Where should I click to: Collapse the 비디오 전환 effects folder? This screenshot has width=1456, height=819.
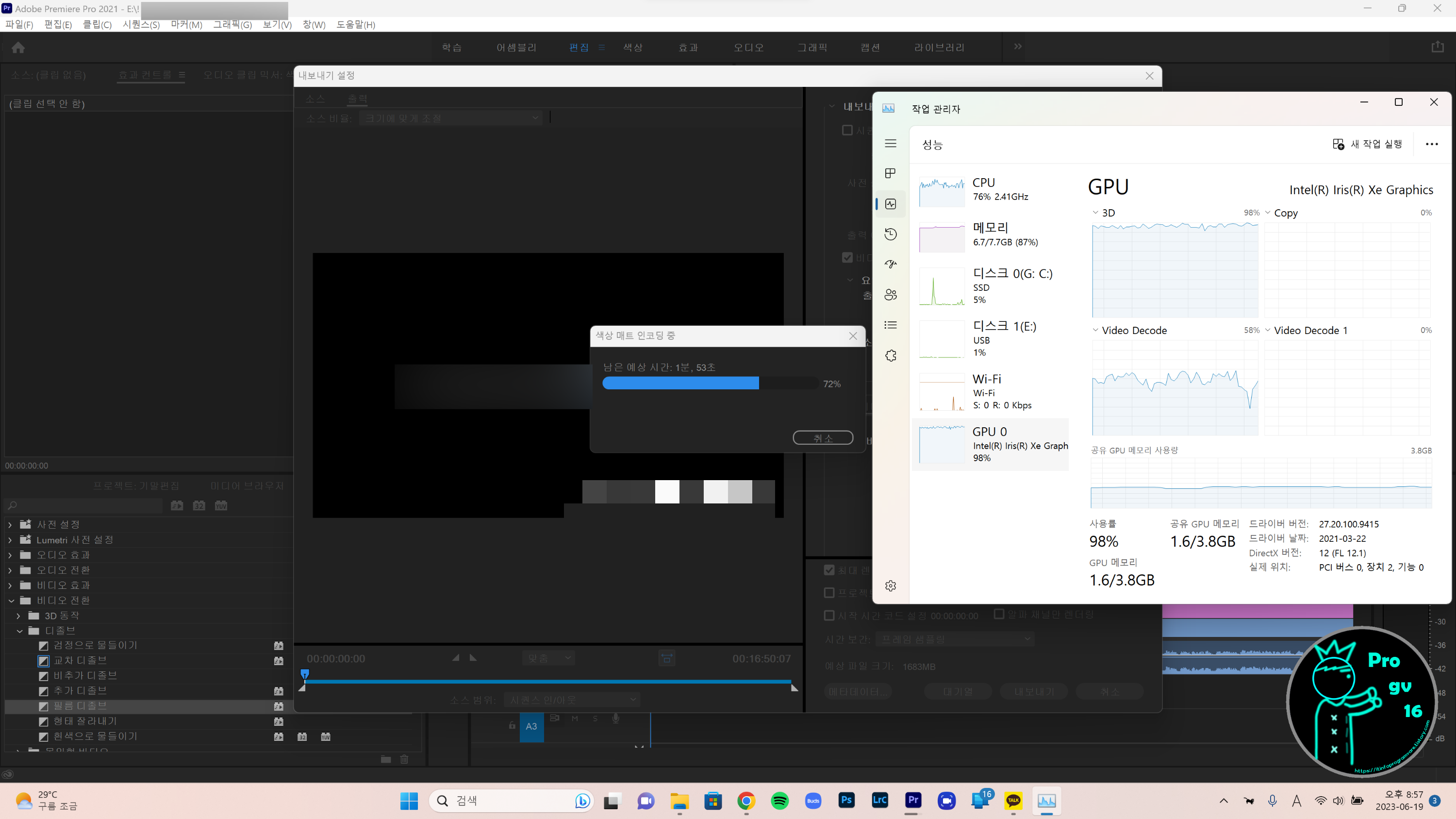pyautogui.click(x=11, y=600)
